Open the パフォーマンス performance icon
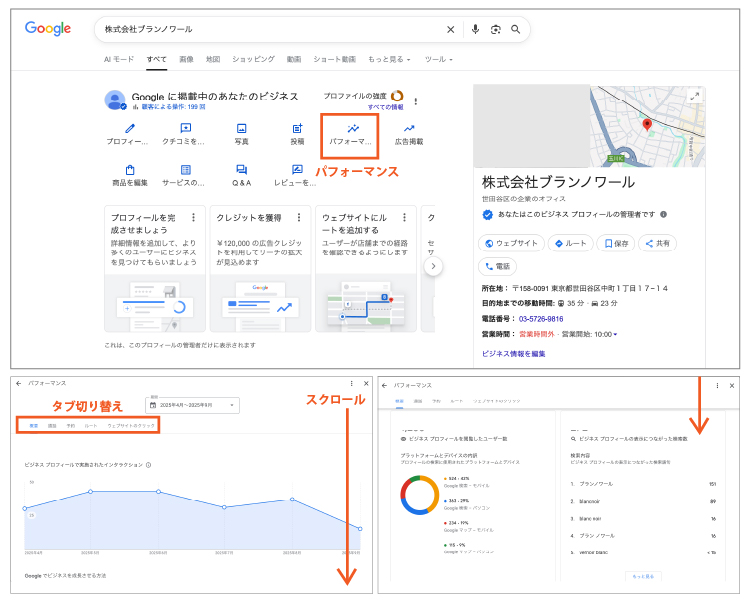Image resolution: width=751 pixels, height=601 pixels. click(351, 129)
